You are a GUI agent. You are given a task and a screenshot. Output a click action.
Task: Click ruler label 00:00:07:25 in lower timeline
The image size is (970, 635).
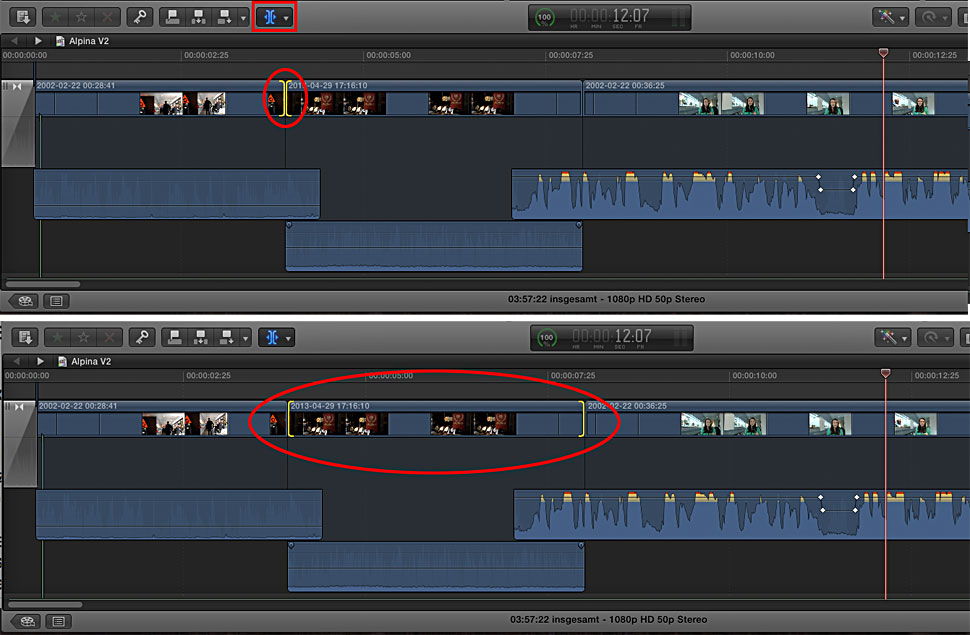click(x=573, y=376)
